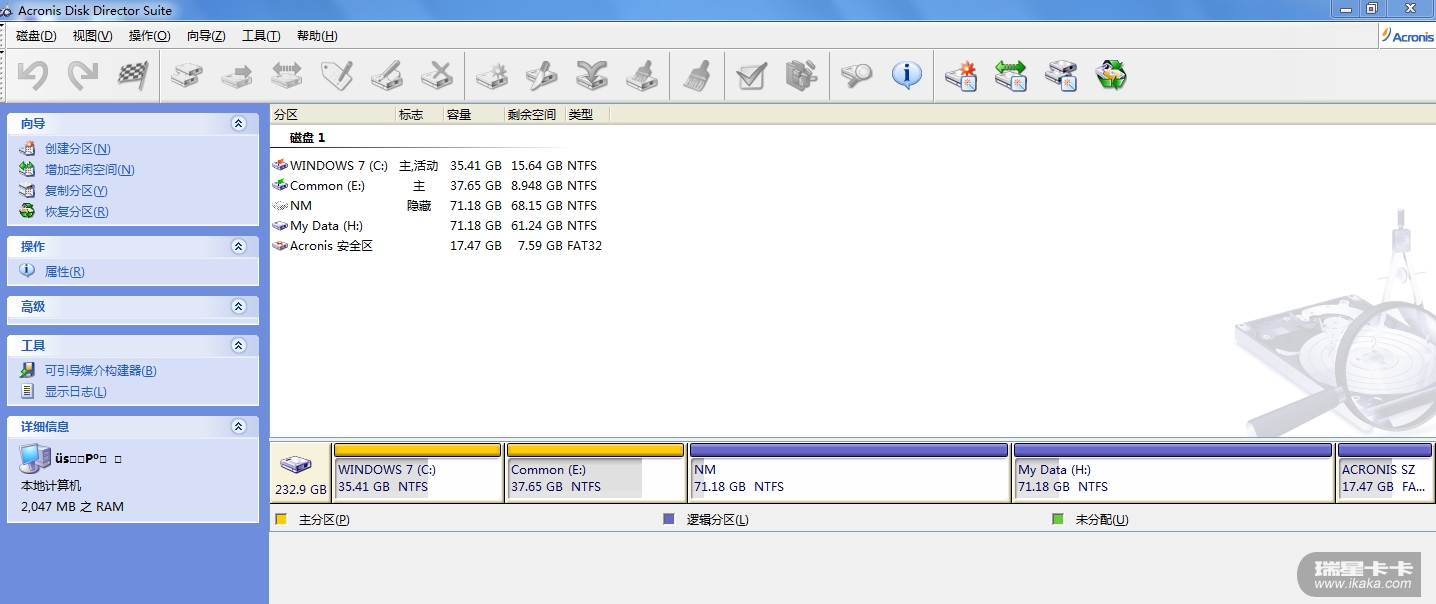
Task: Click the 增加空闲空间(N) link
Action: pos(89,170)
